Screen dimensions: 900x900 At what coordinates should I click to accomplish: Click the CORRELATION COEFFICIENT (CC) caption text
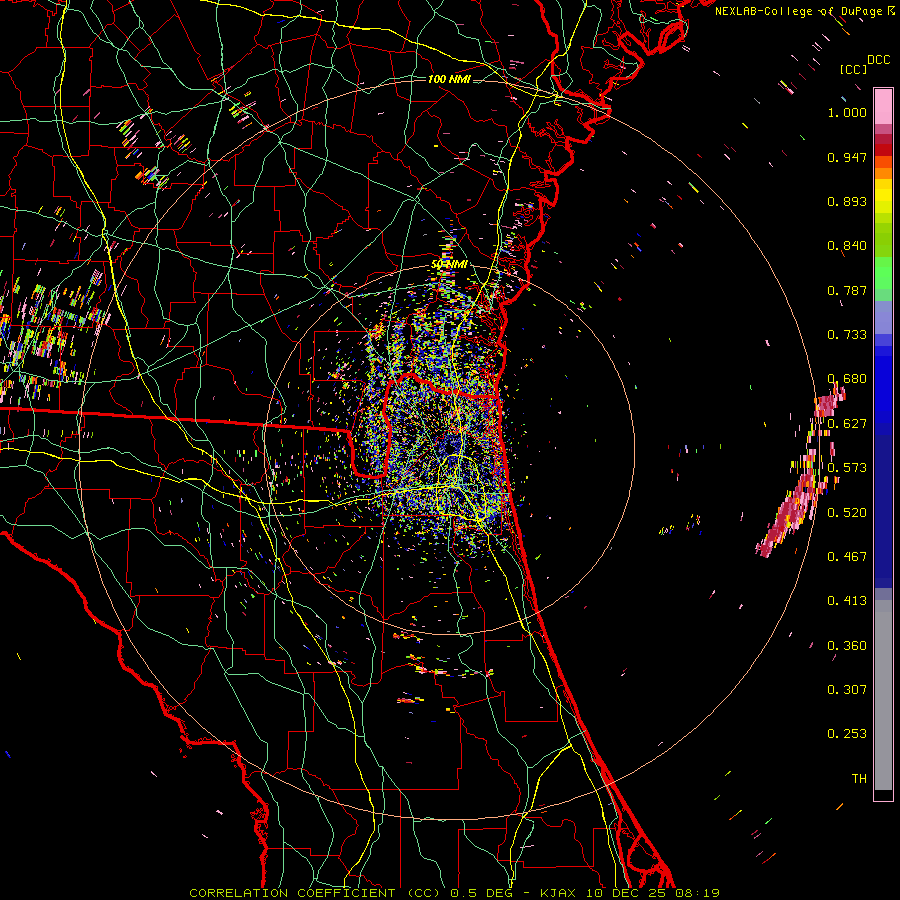click(315, 893)
